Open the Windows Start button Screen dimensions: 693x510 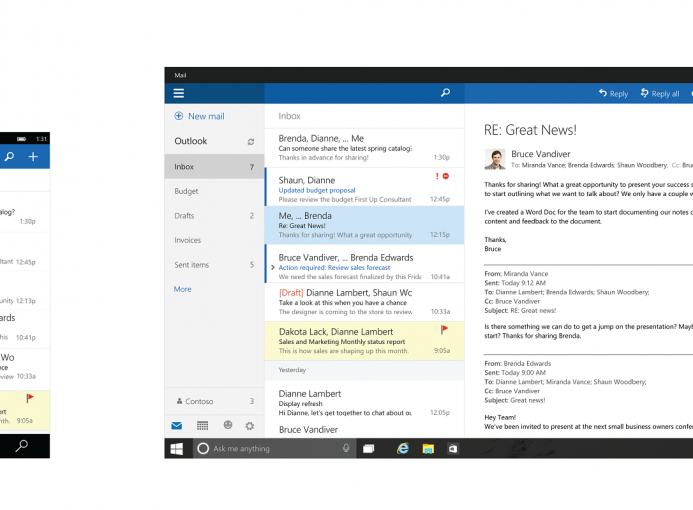click(x=177, y=449)
